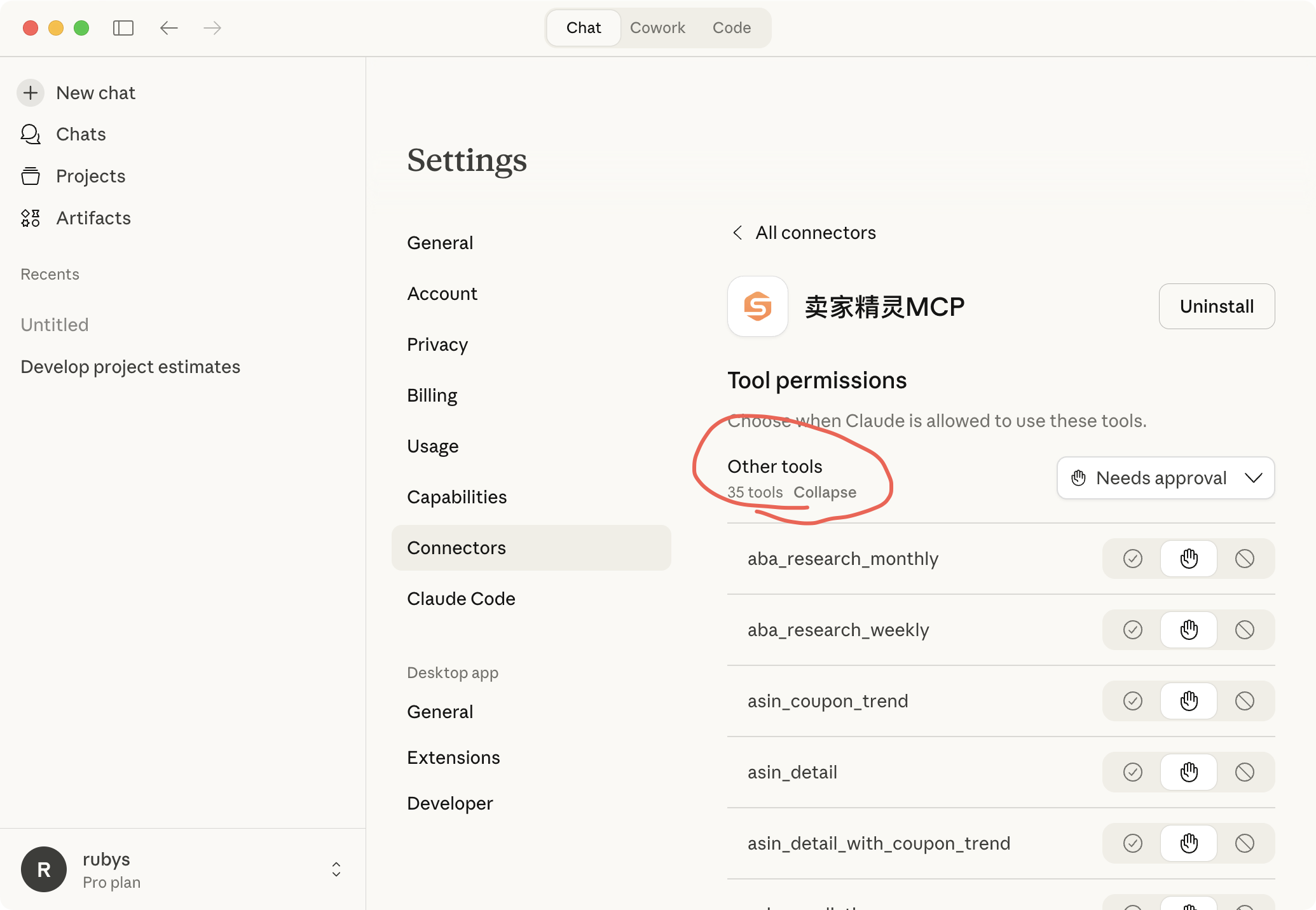Click the New chat plus icon
The width and height of the screenshot is (1316, 910).
click(x=31, y=93)
